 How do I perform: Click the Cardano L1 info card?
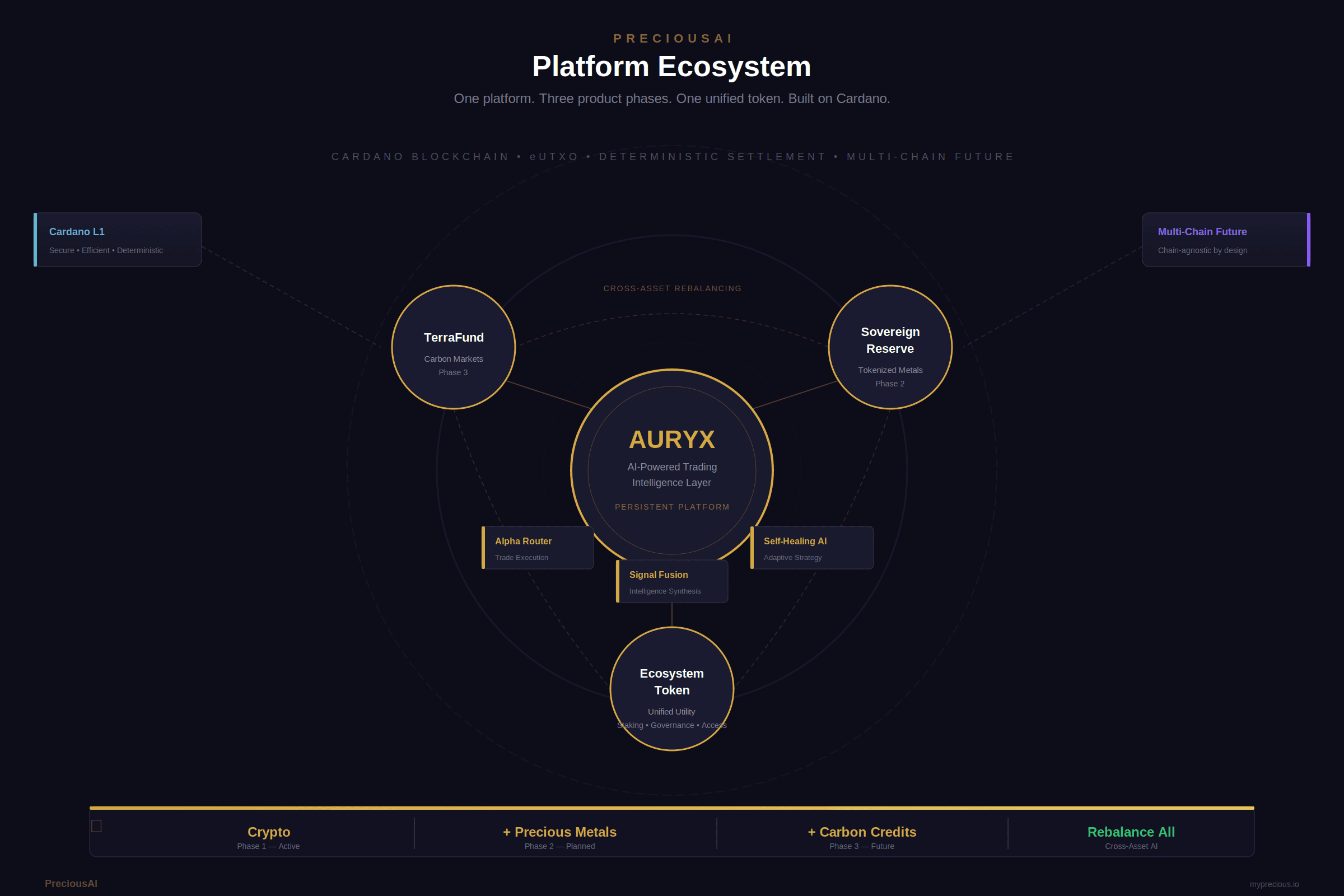point(117,240)
